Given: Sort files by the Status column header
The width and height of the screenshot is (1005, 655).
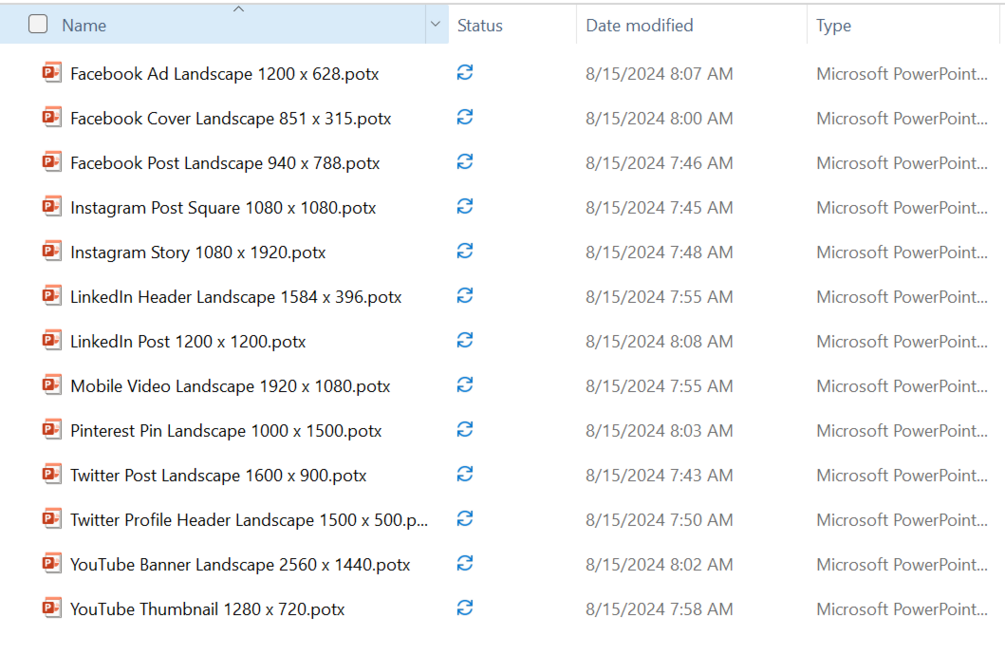Looking at the screenshot, I should tap(480, 26).
